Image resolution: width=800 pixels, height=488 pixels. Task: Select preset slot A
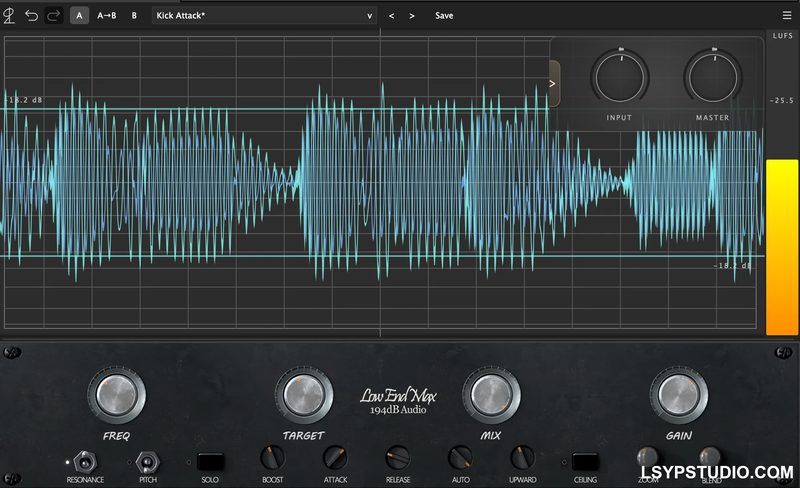coord(79,16)
